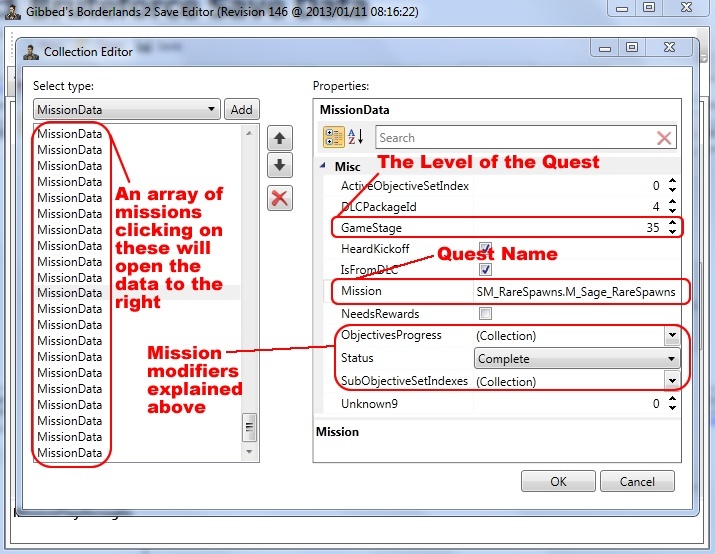Click the Collection Editor title icon

click(31, 52)
